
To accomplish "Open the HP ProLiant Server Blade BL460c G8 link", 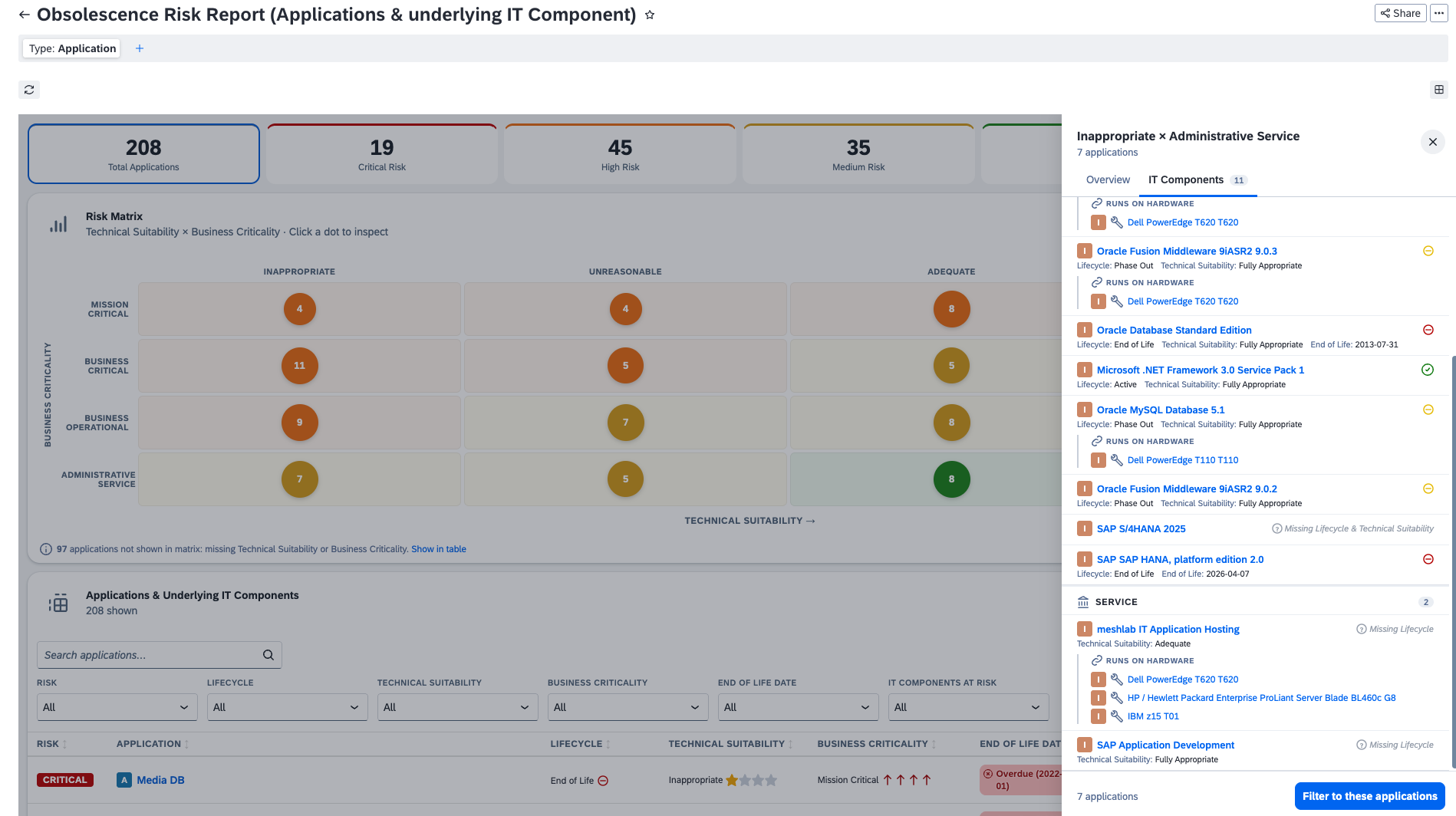I will [1261, 698].
